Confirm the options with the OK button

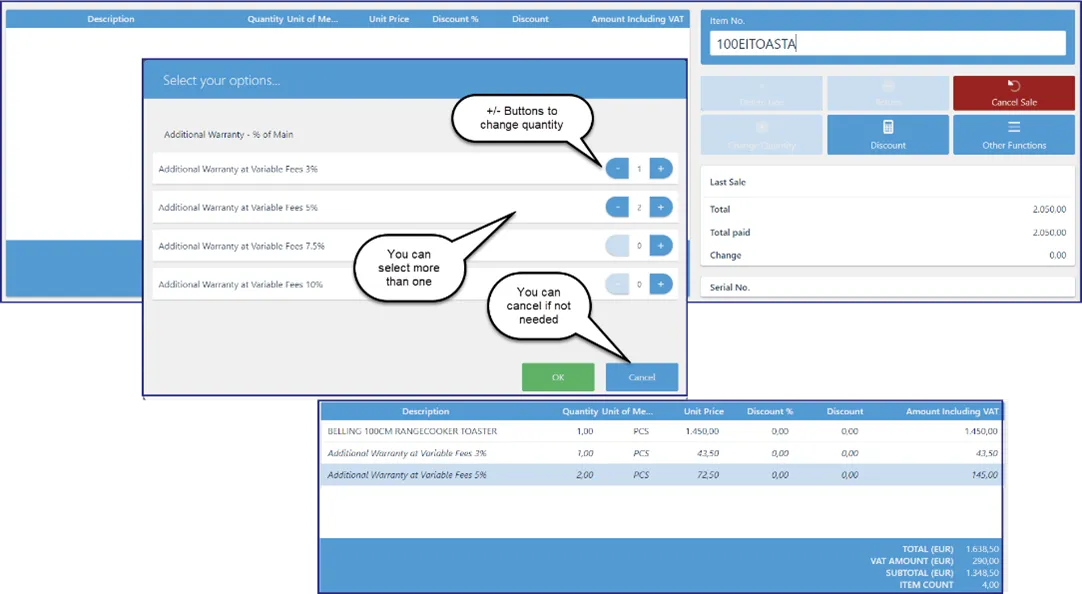[x=558, y=377]
